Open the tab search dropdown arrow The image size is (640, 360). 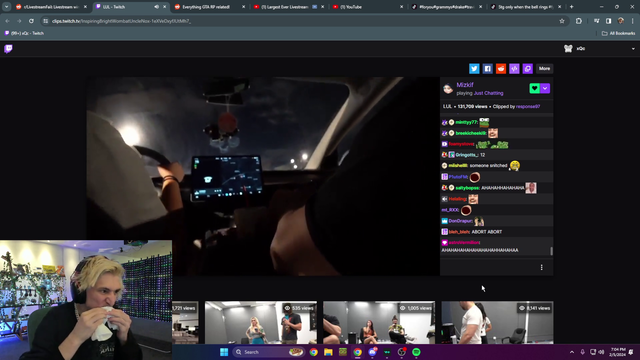point(7,7)
